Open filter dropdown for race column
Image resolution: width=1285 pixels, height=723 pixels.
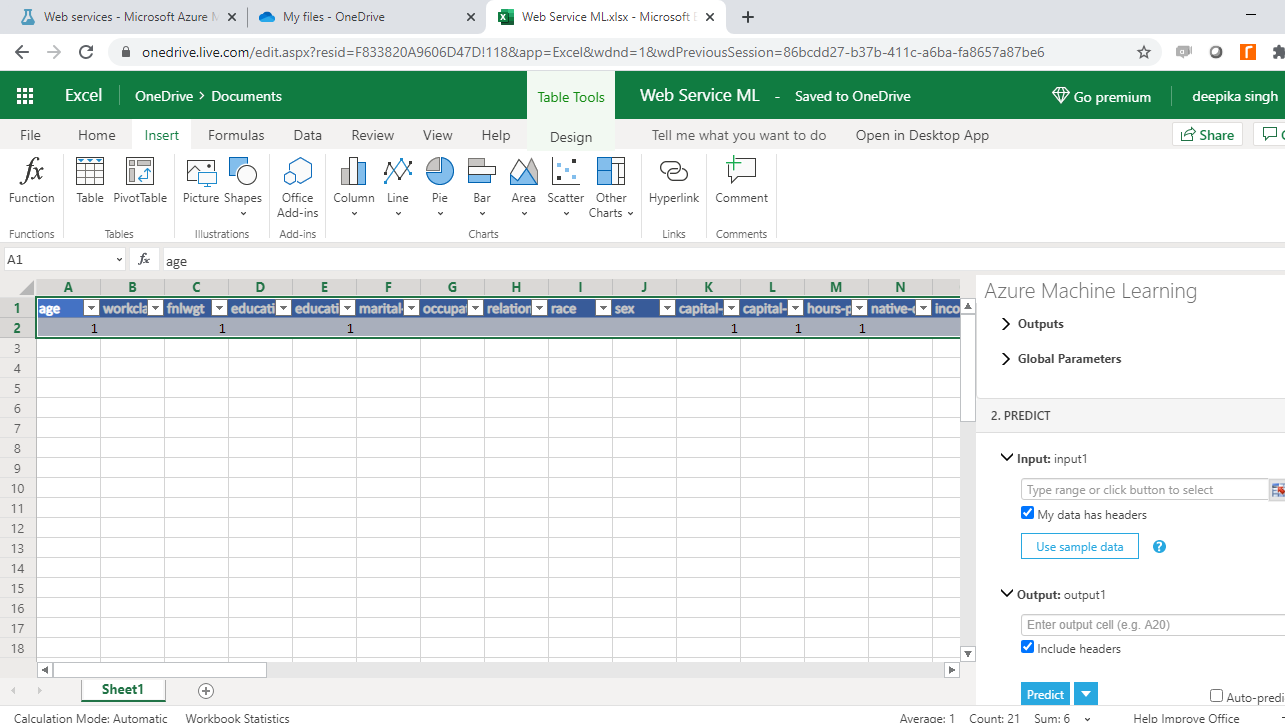pos(603,308)
